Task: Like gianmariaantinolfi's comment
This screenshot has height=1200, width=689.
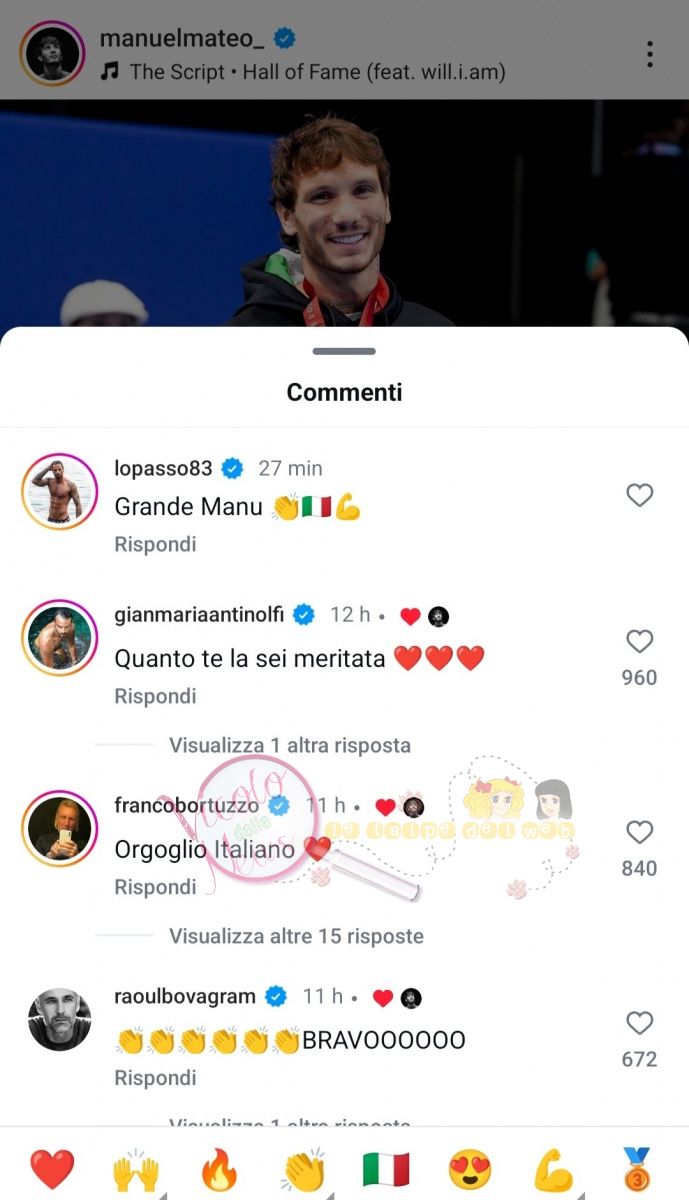Action: [x=639, y=641]
